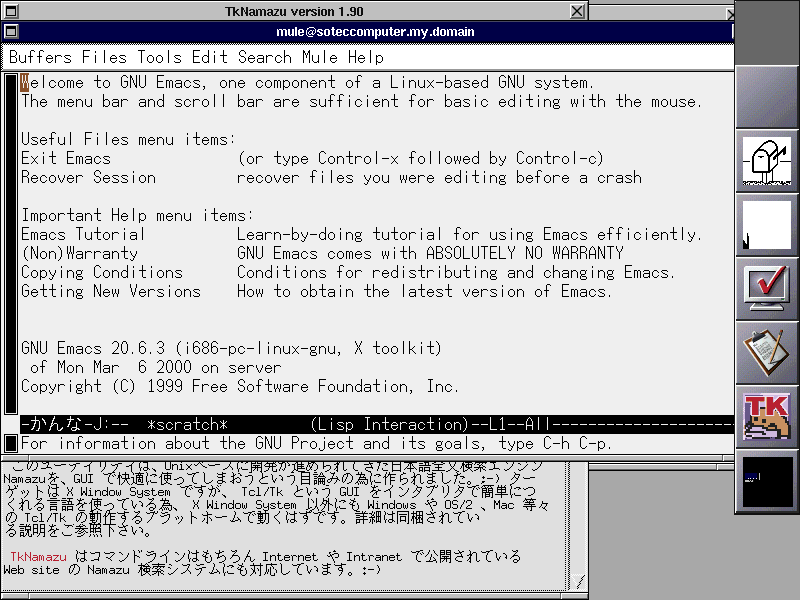The width and height of the screenshot is (800, 600).
Task: Open the Help menu
Action: [365, 57]
